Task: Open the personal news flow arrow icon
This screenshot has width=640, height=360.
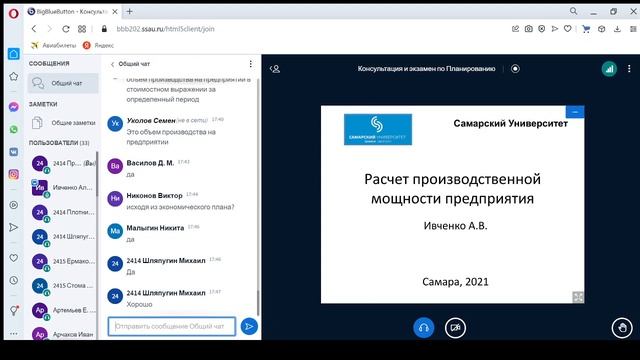Action: pyautogui.click(x=13, y=227)
